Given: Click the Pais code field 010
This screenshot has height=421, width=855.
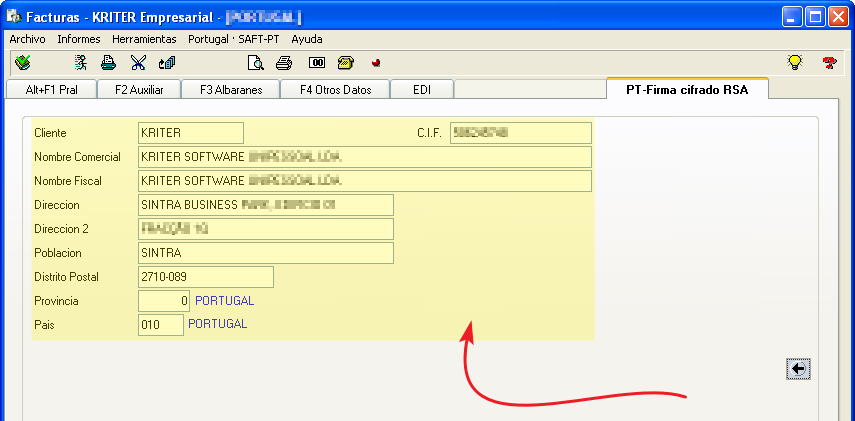Looking at the screenshot, I should point(161,325).
